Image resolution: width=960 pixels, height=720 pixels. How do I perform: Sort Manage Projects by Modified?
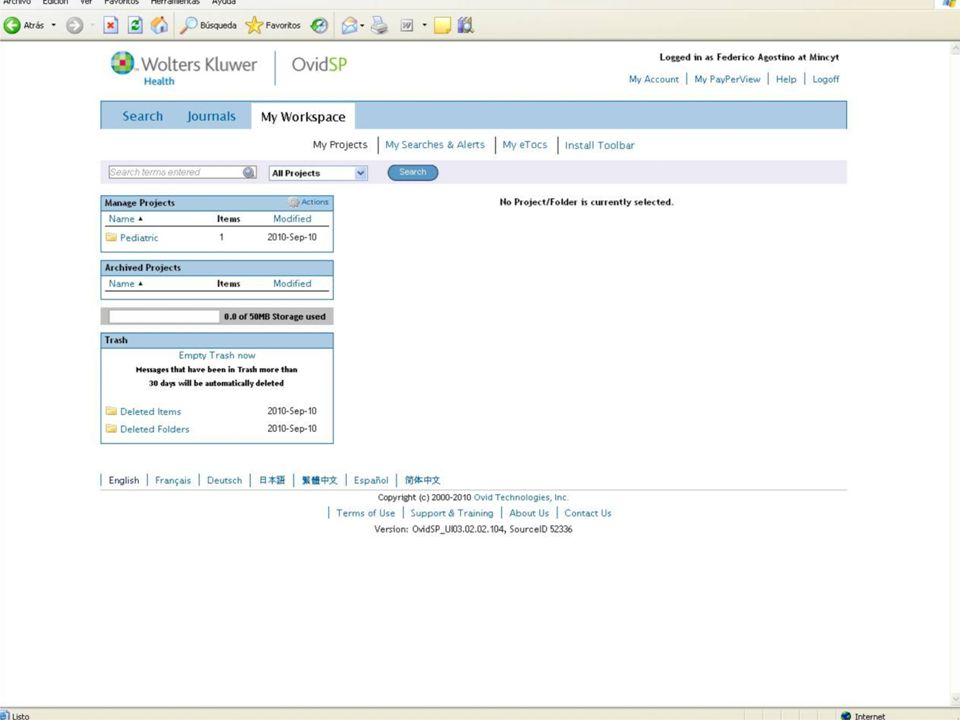[292, 219]
